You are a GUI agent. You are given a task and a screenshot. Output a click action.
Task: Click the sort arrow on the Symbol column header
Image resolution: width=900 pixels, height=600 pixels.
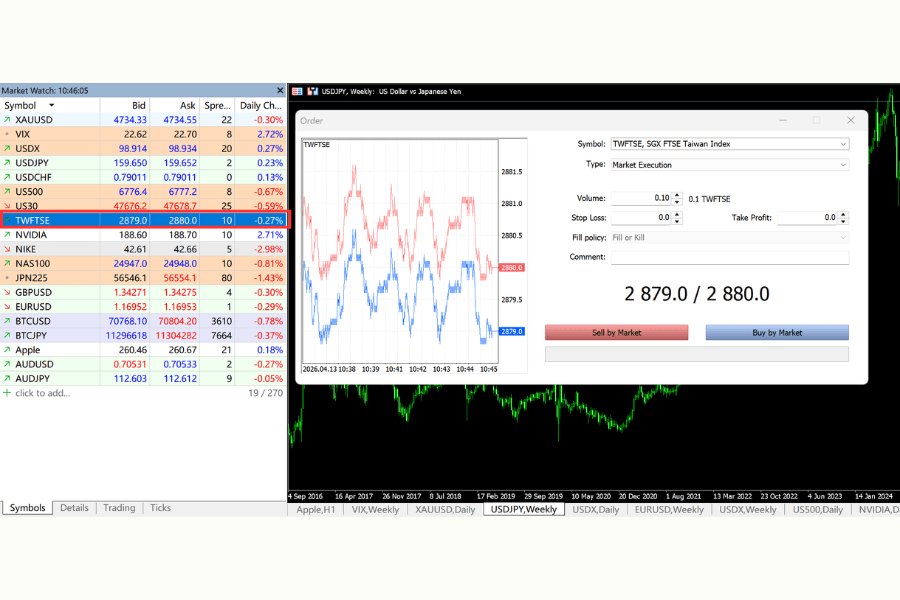52,105
